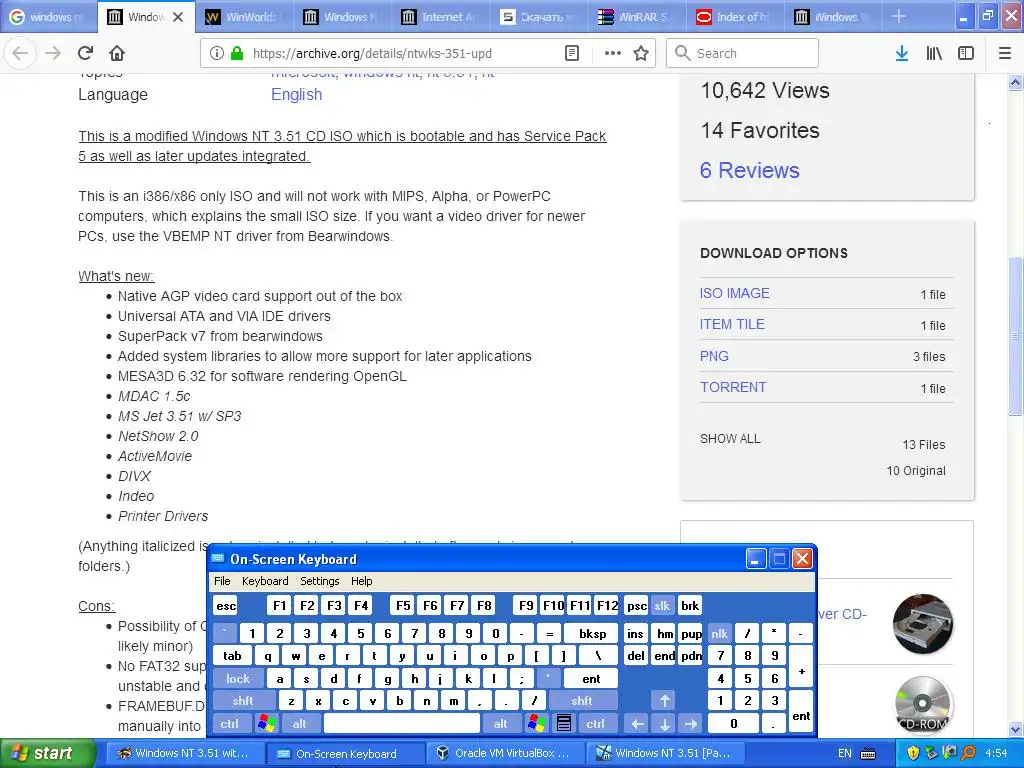Image resolution: width=1024 pixels, height=768 pixels.
Task: Toggle the left shft key
Action: click(x=243, y=701)
